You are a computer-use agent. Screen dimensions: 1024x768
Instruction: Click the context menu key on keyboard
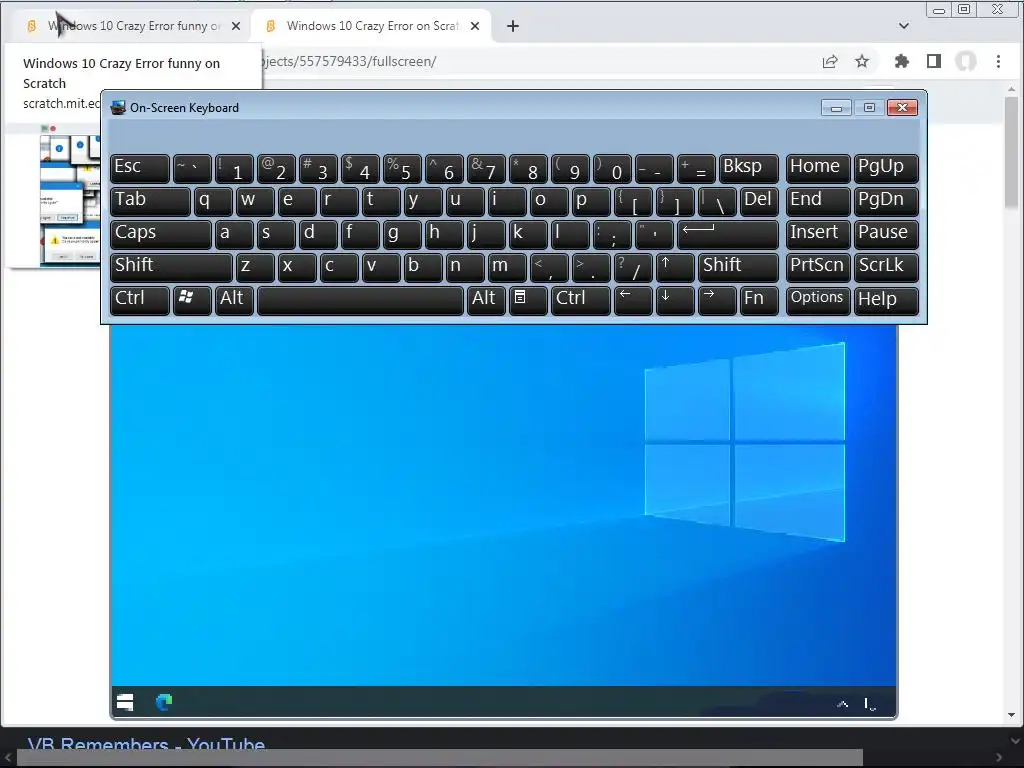click(x=528, y=300)
